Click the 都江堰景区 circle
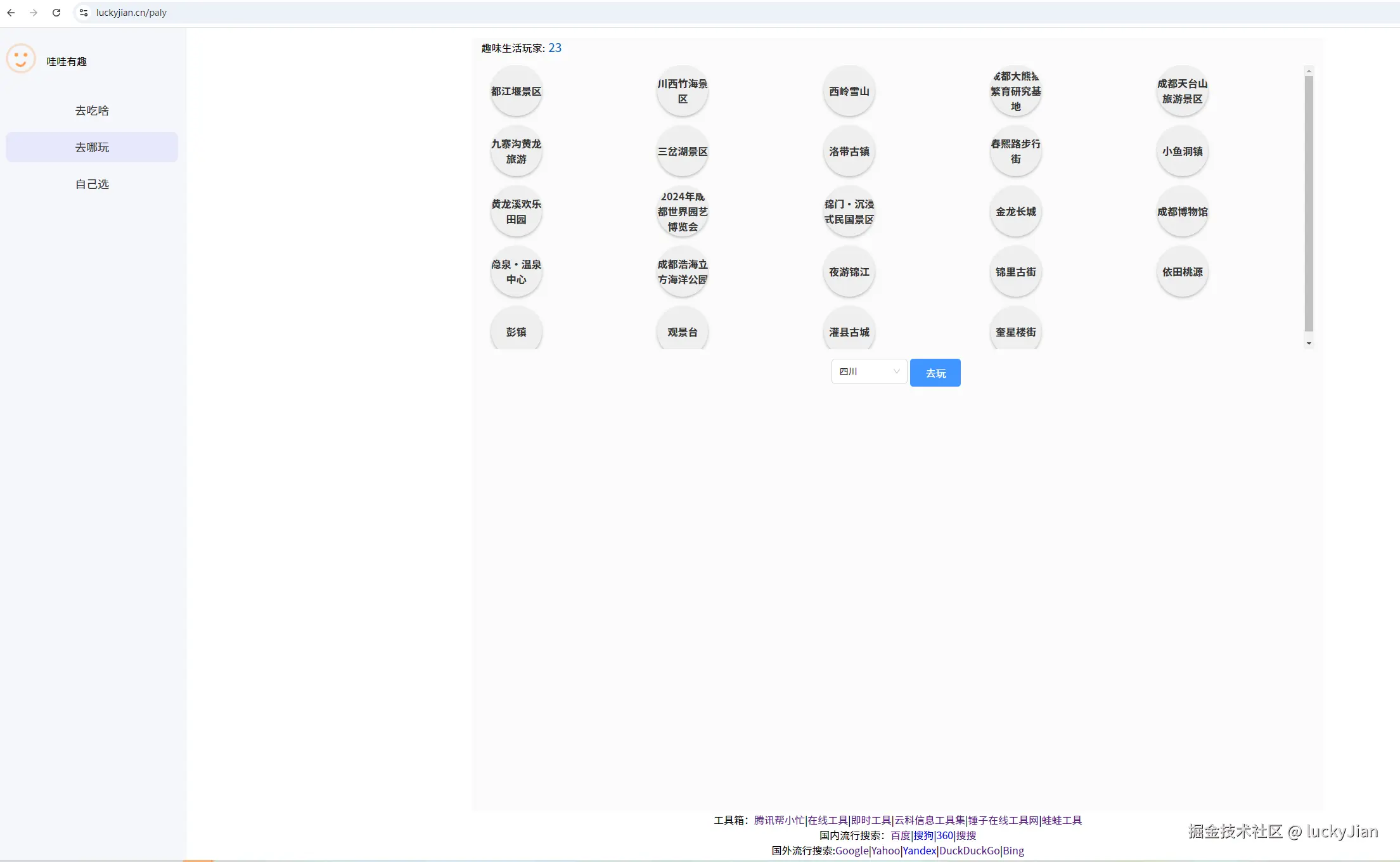 (516, 91)
